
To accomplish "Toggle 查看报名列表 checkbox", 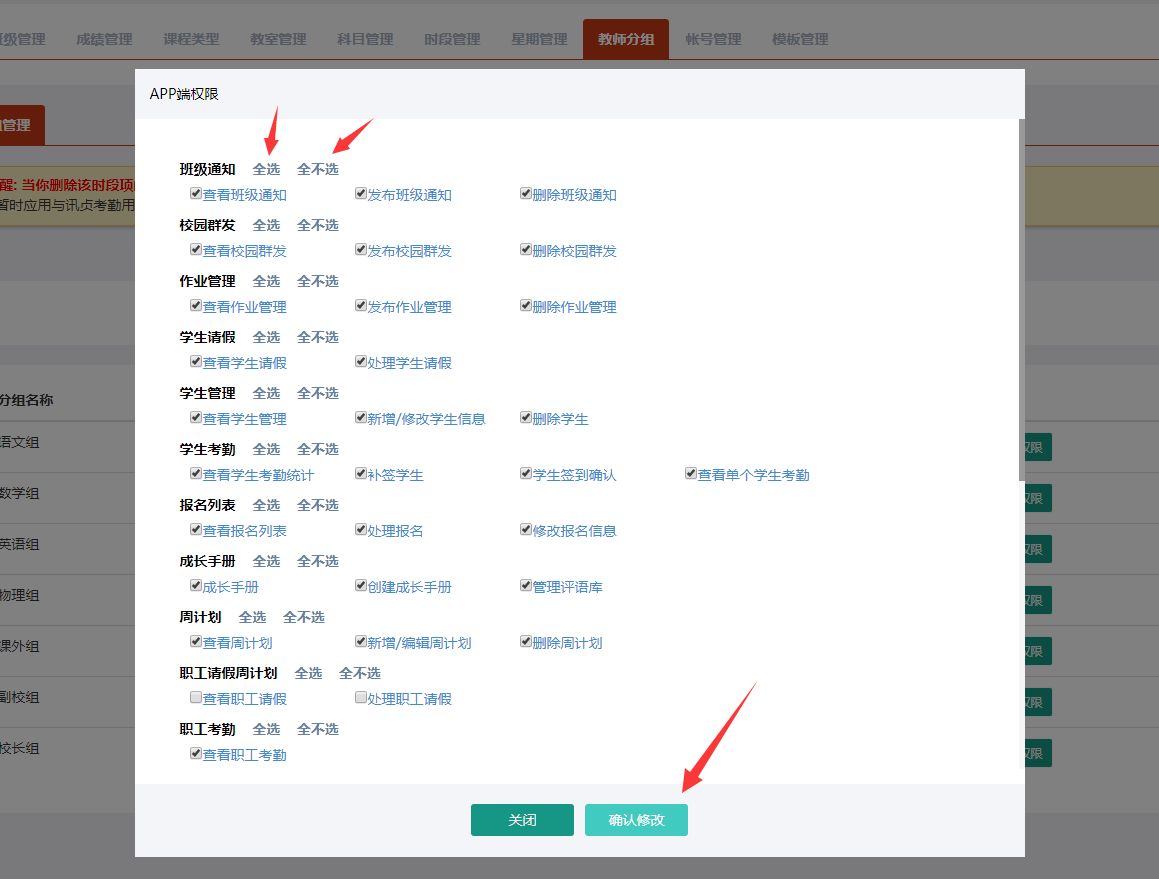I will 196,529.
